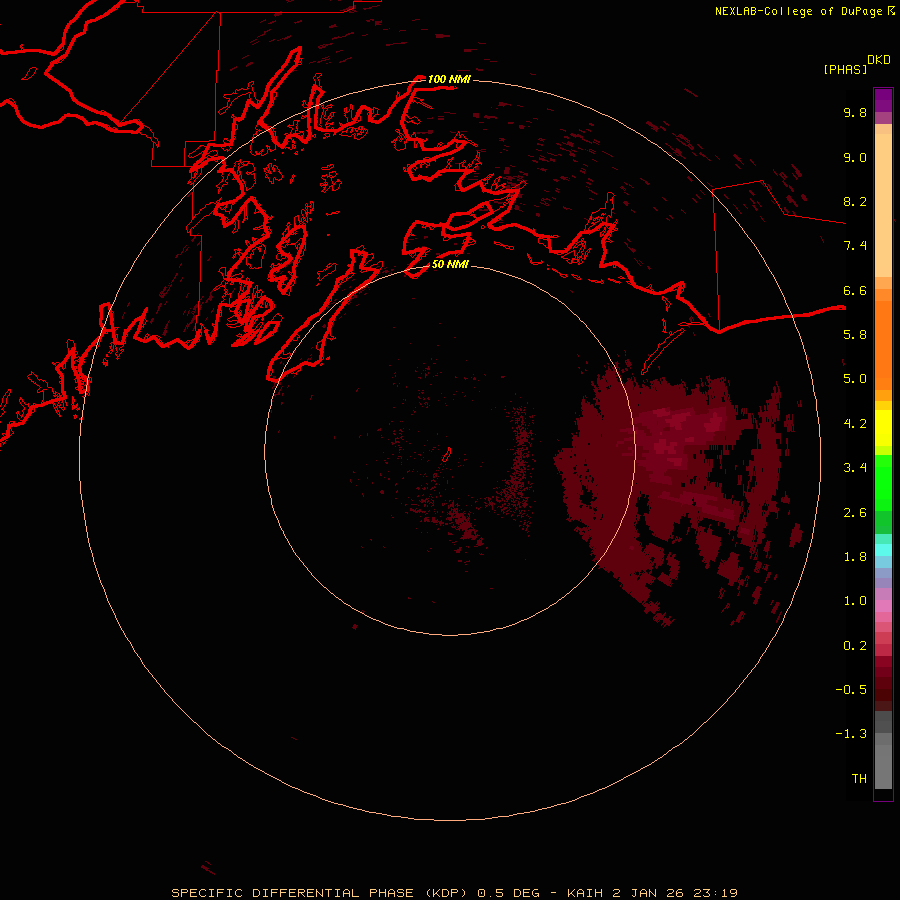The height and width of the screenshot is (900, 900).
Task: Click the 1.8 value on the color scale
Action: click(x=855, y=557)
